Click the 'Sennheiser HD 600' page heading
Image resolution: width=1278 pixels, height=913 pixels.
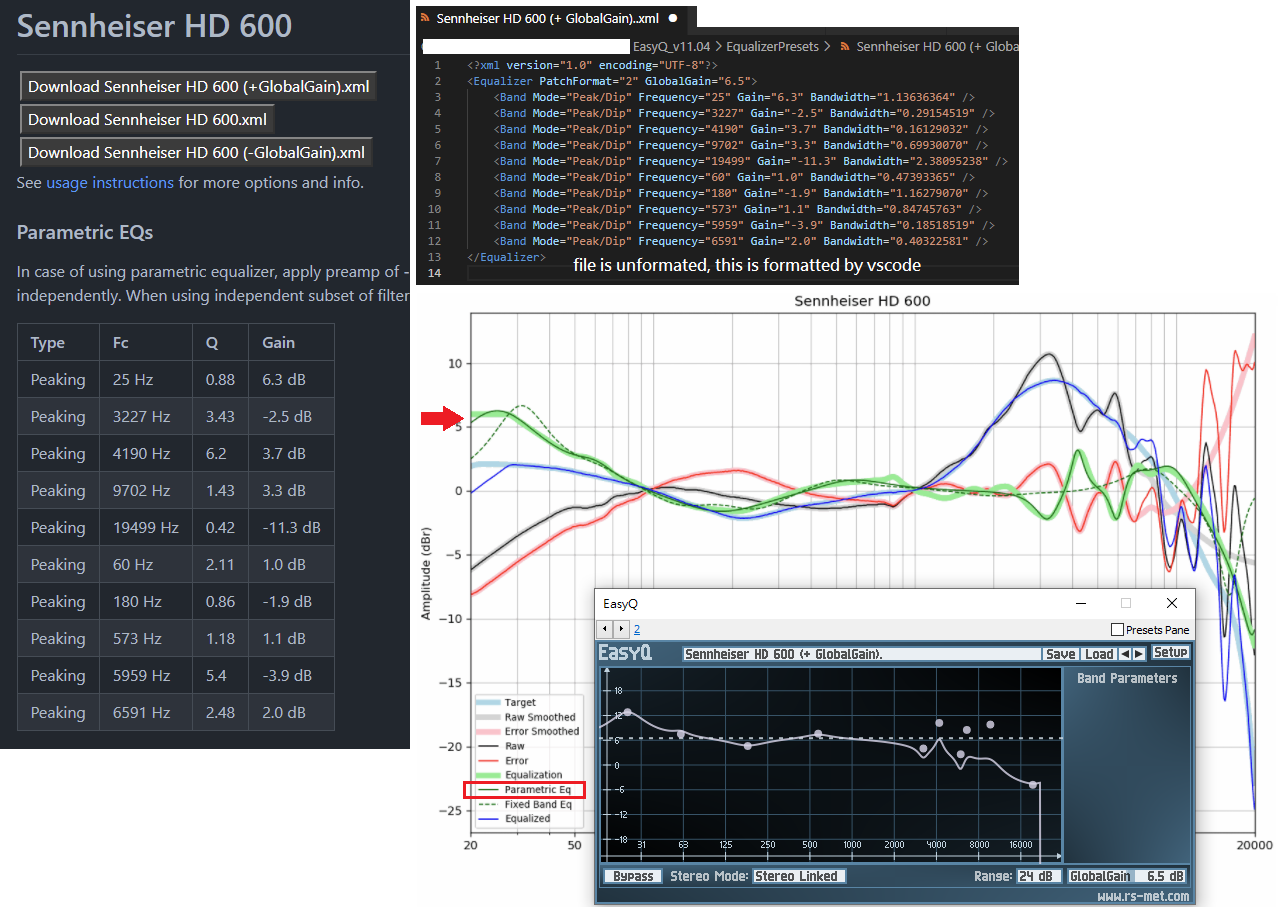point(154,26)
